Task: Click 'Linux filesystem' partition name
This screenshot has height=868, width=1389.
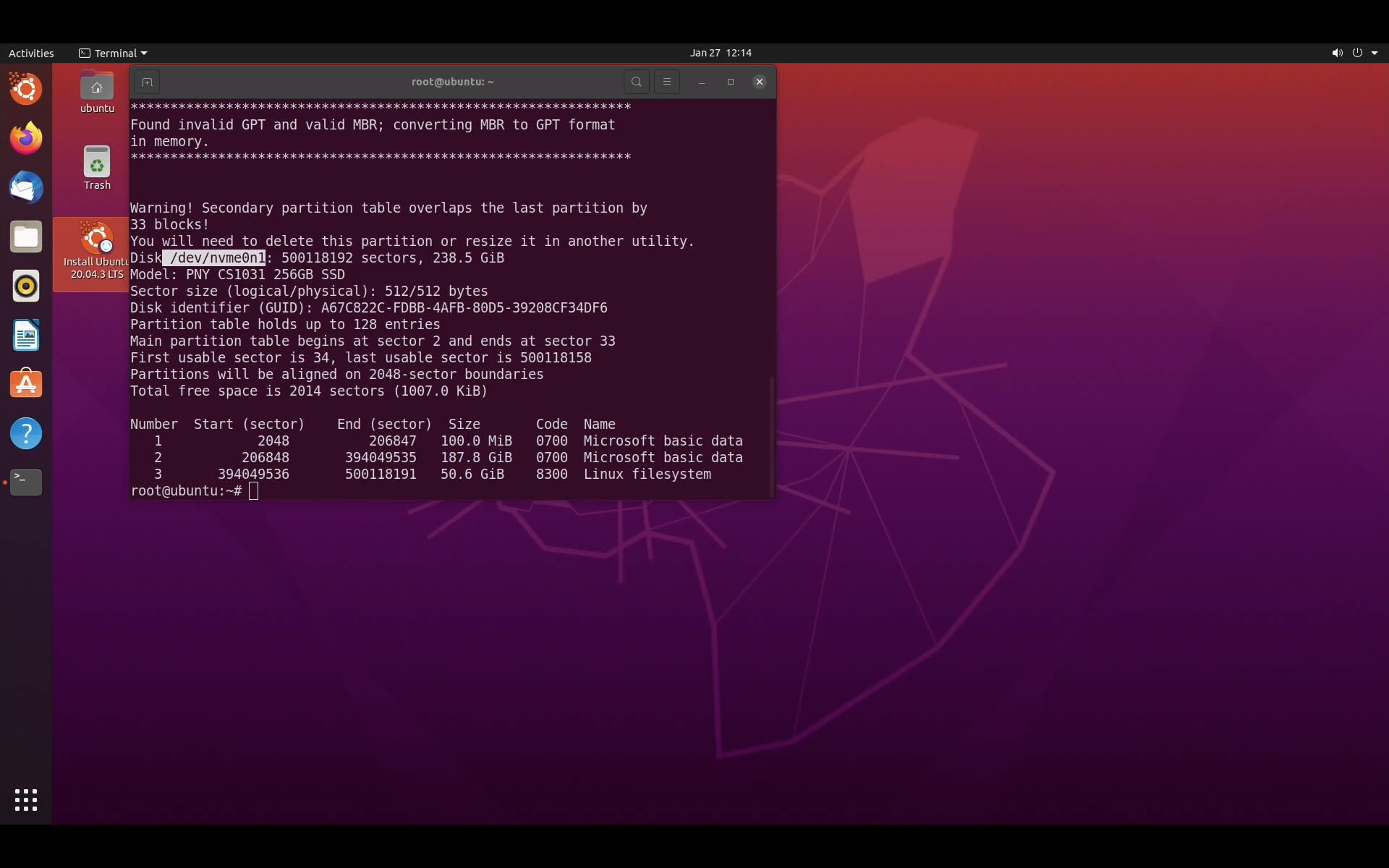Action: coord(647,475)
